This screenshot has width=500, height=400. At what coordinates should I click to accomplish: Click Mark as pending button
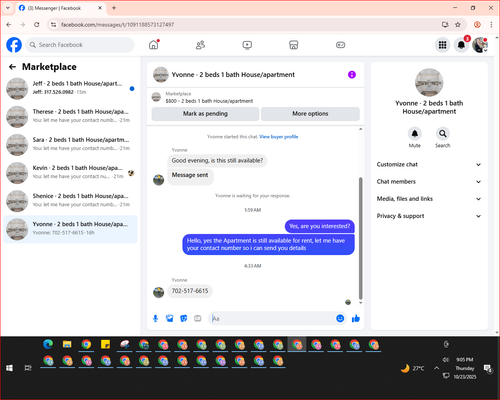click(x=205, y=114)
